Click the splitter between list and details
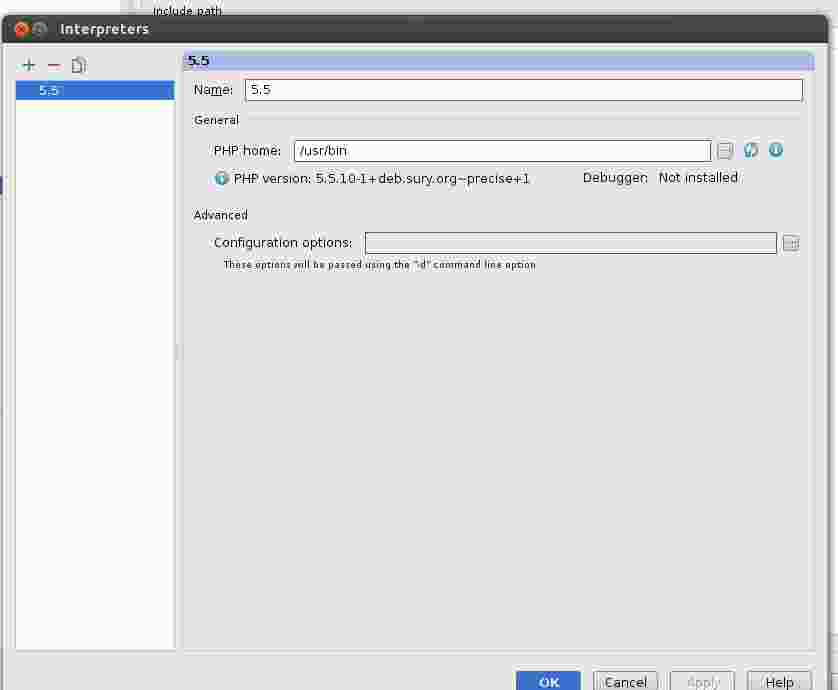Image resolution: width=838 pixels, height=690 pixels. tap(178, 352)
